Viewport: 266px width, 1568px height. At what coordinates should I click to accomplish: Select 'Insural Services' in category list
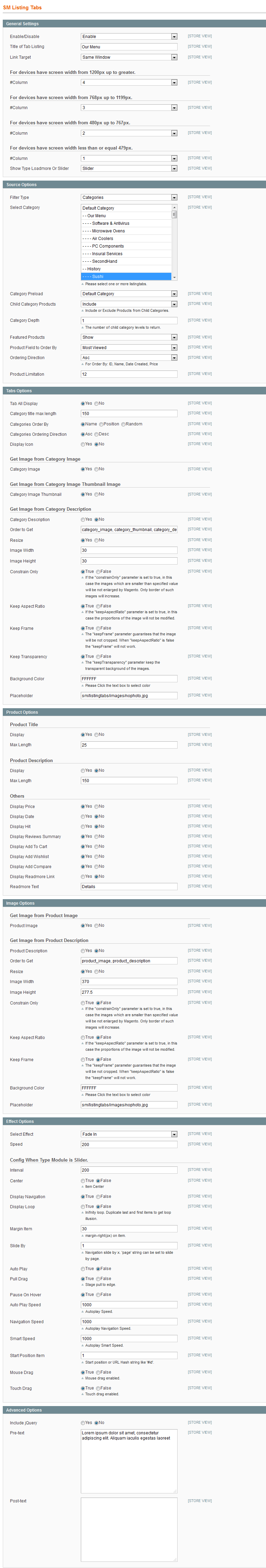coord(126,254)
